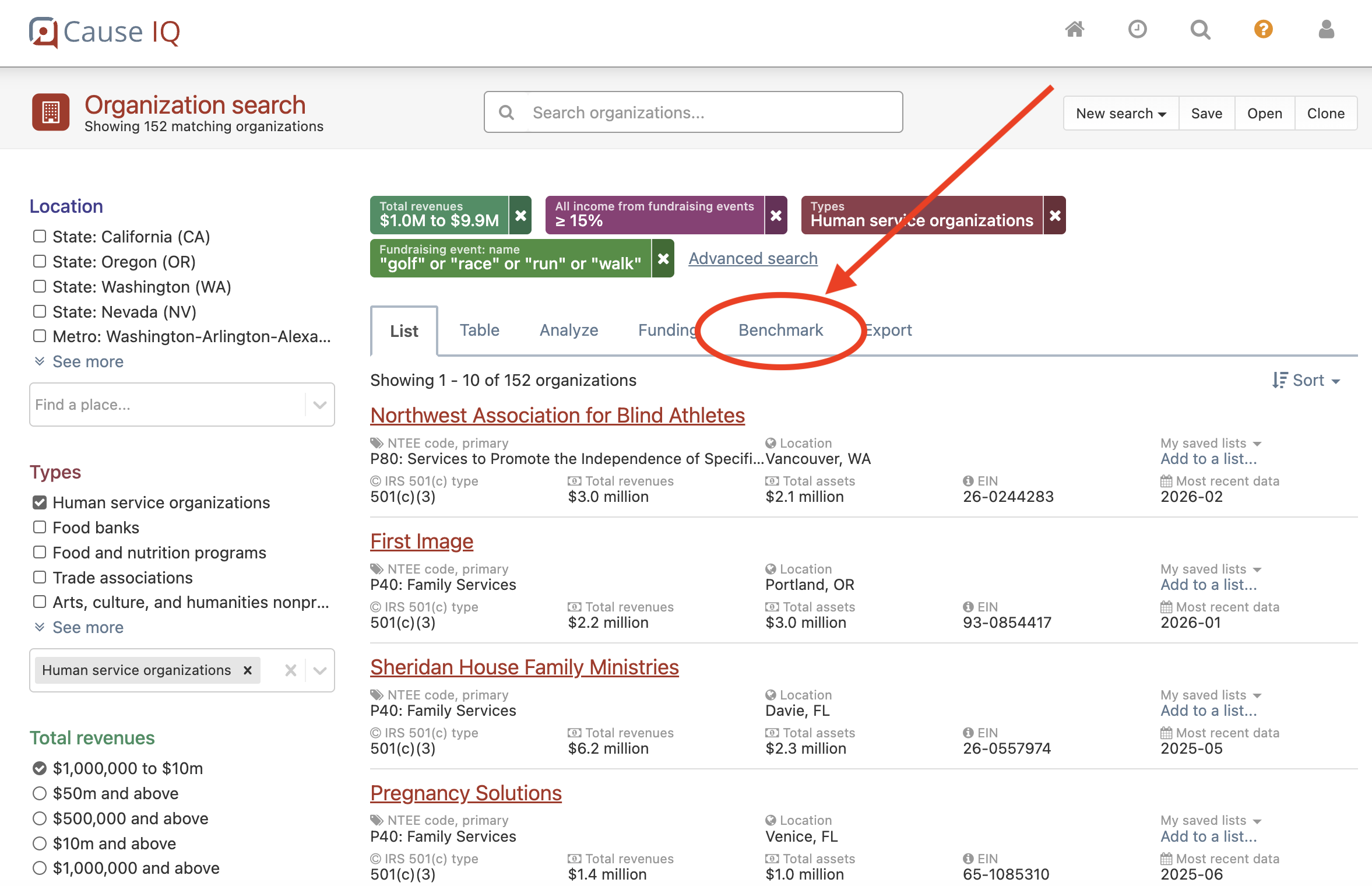
Task: Open the New search dropdown
Action: (1121, 113)
